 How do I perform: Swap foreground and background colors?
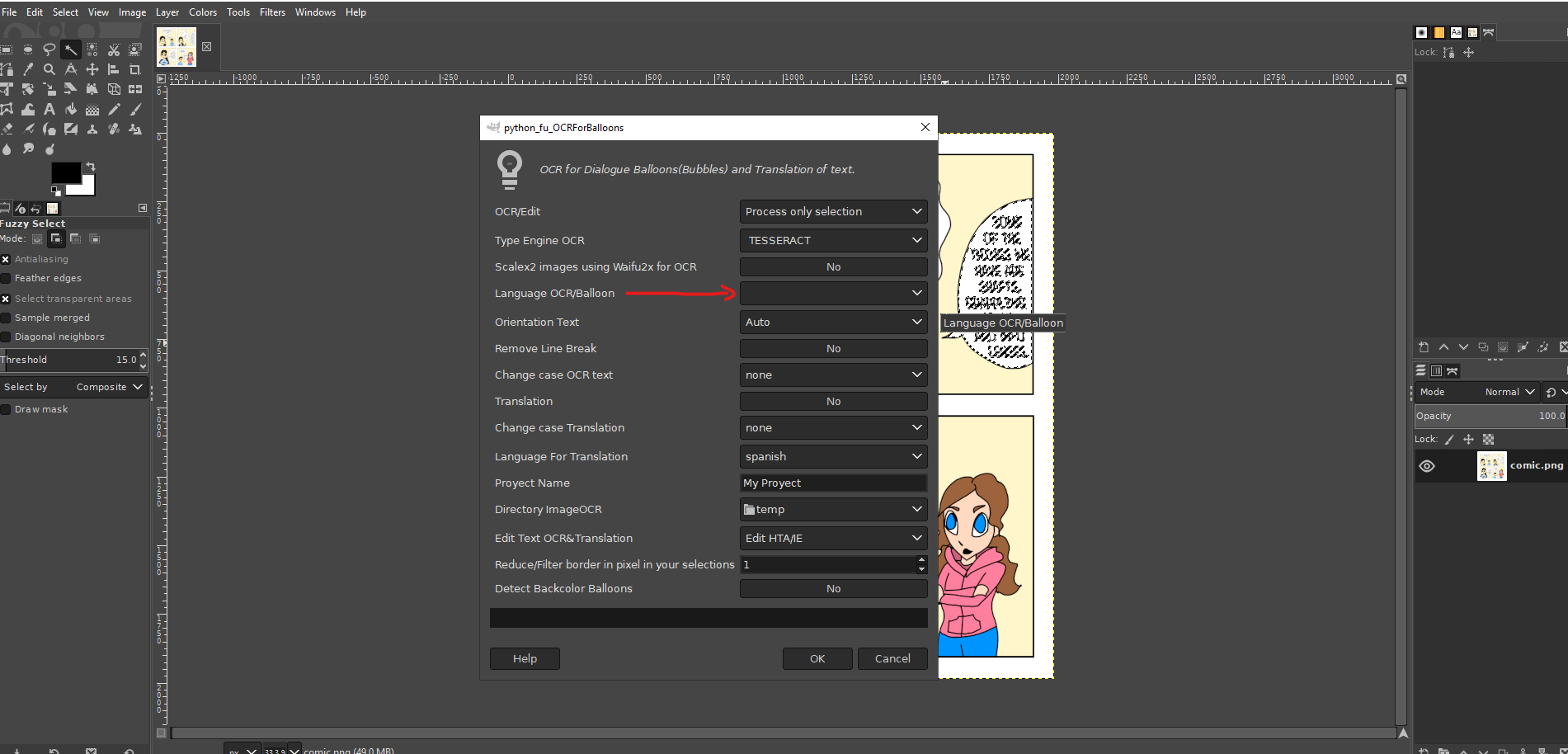pos(91,166)
